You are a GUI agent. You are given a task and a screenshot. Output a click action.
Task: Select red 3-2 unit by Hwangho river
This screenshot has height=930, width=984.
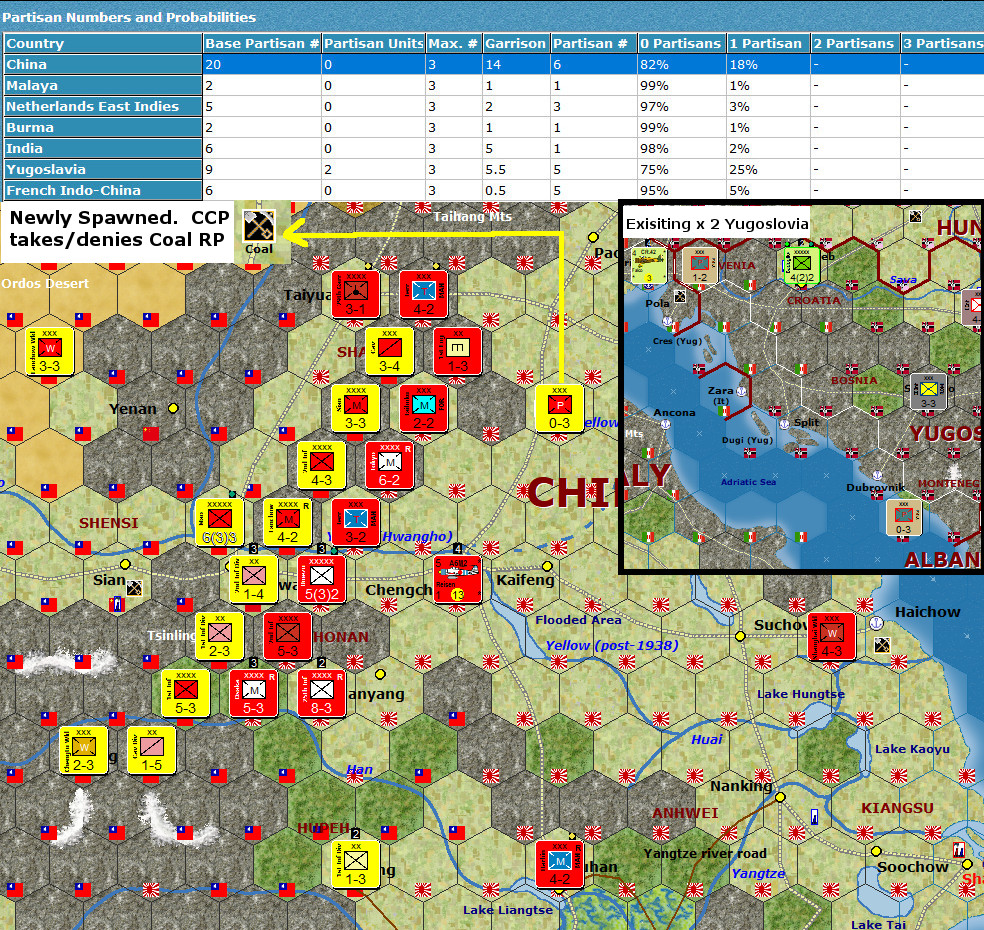pyautogui.click(x=355, y=522)
